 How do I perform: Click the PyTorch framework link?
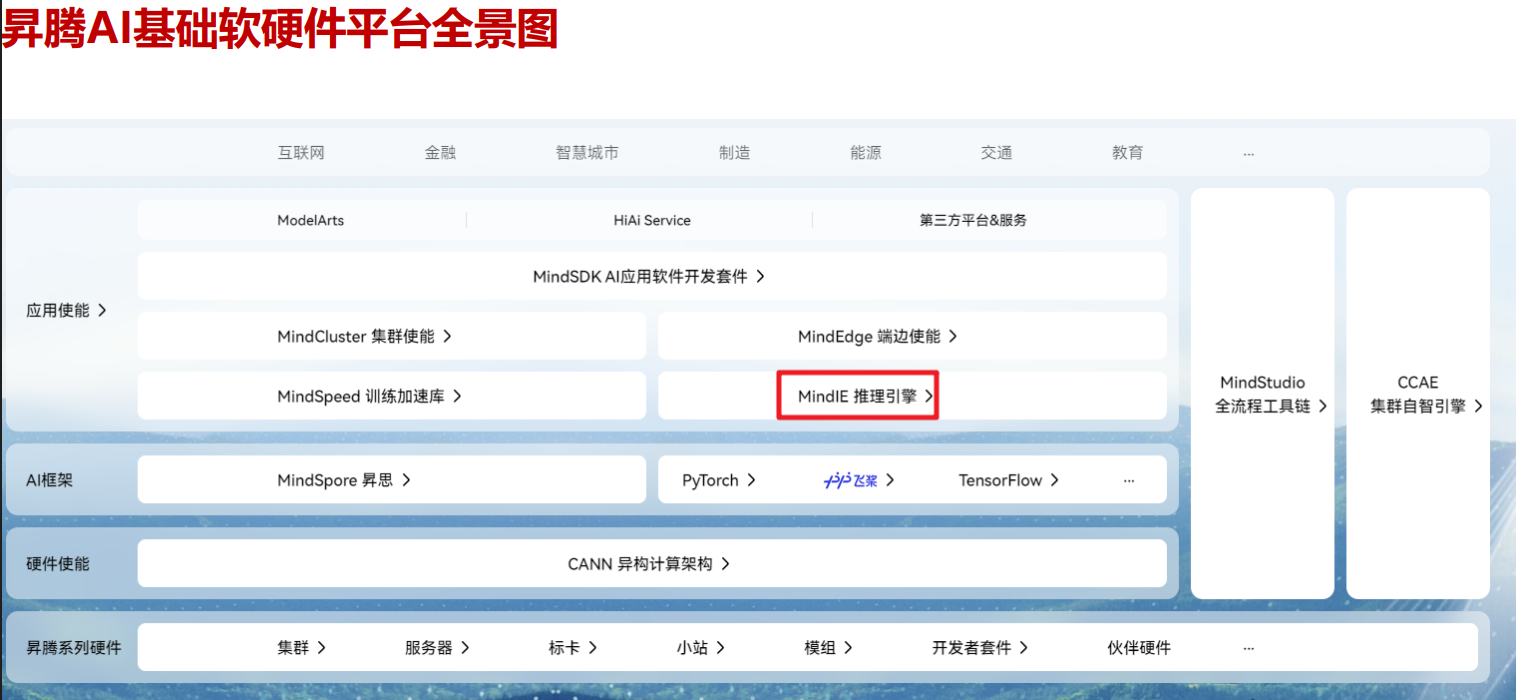click(719, 480)
